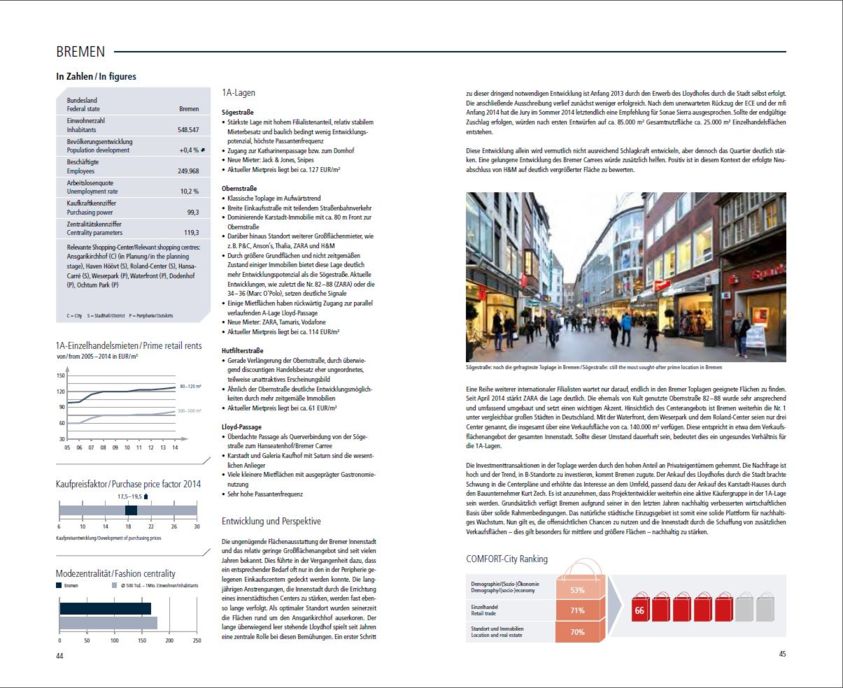Click the purchasing power value "99,3"

pyautogui.click(x=193, y=212)
